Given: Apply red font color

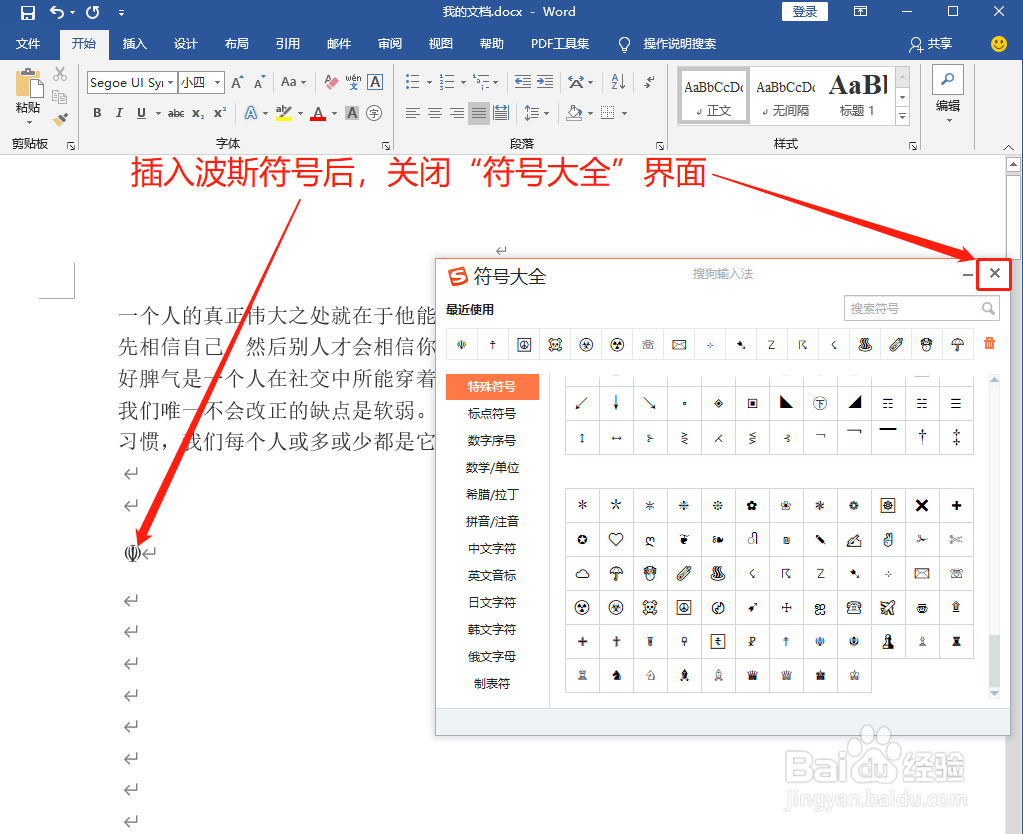Looking at the screenshot, I should pyautogui.click(x=318, y=114).
